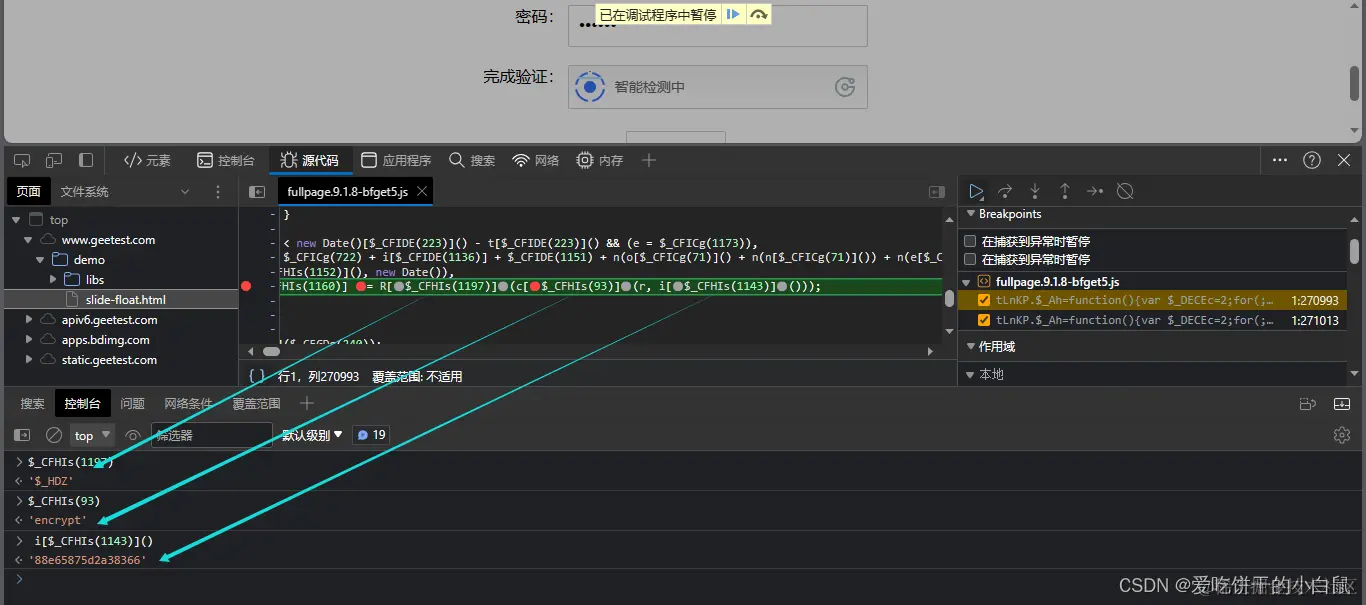Screen dimensions: 1366x605
Task: Toggle the DevTools activity bar dock icon
Action: tap(86, 160)
